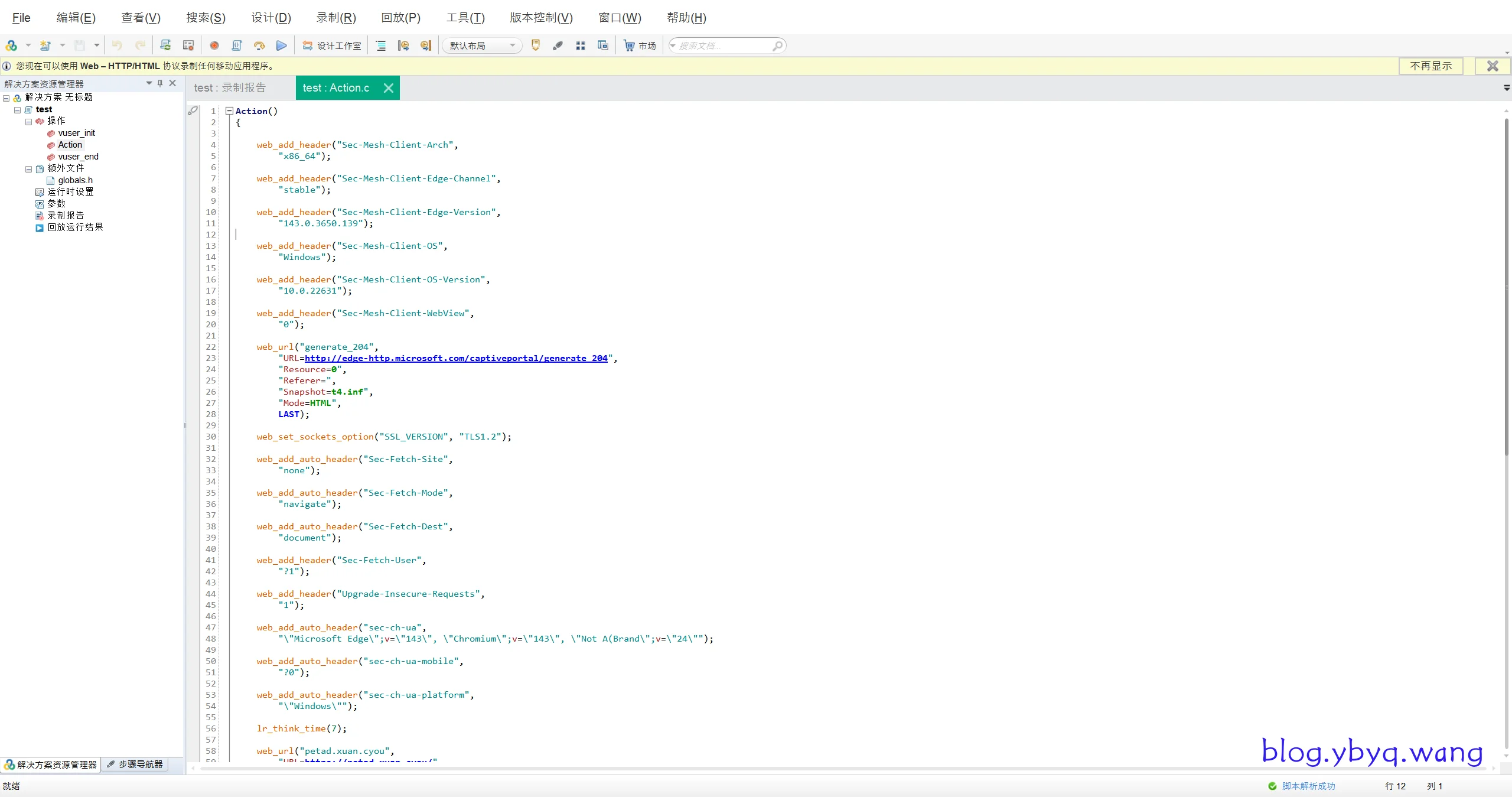Select vuser_init in the solution tree
The width and height of the screenshot is (1512, 797).
point(76,133)
